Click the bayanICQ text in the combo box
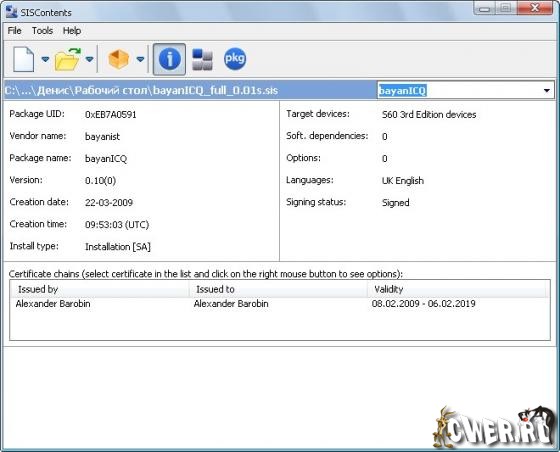Screen dimensions: 560x452 click(402, 91)
